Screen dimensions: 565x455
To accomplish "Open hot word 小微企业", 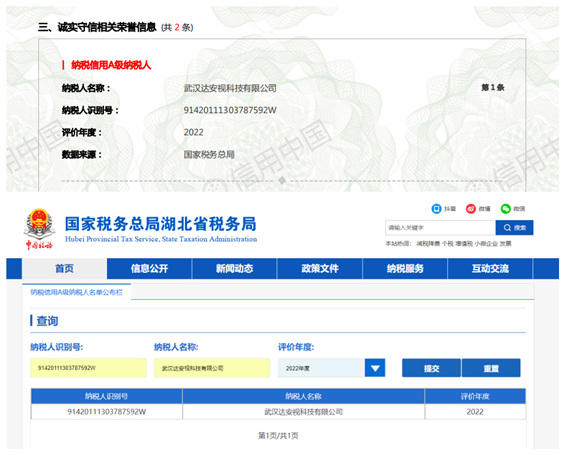I will coord(486,244).
